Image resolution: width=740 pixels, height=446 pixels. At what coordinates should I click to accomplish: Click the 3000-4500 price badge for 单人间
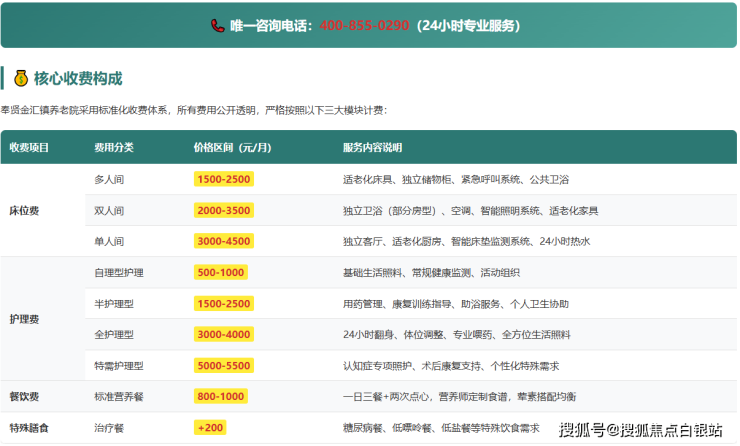[224, 242]
